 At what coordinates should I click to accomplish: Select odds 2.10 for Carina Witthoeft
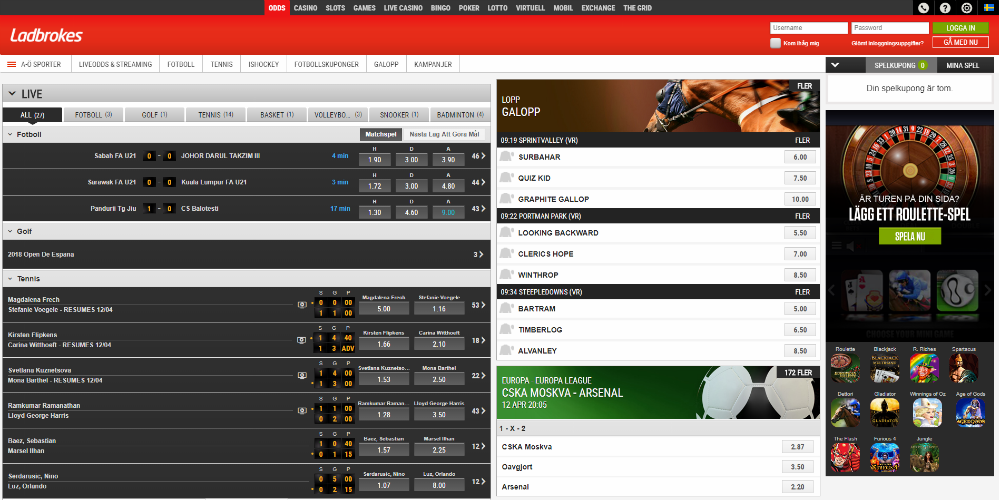click(x=438, y=344)
